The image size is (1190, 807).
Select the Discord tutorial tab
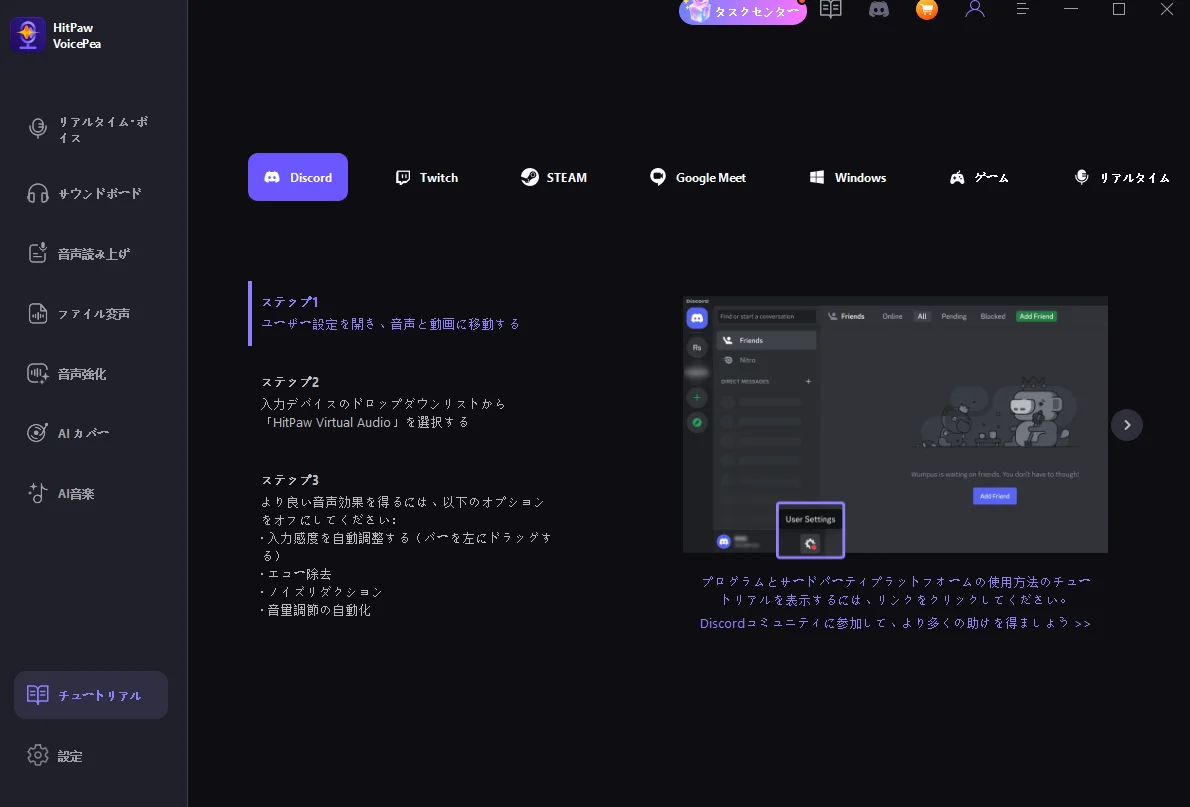pos(298,177)
